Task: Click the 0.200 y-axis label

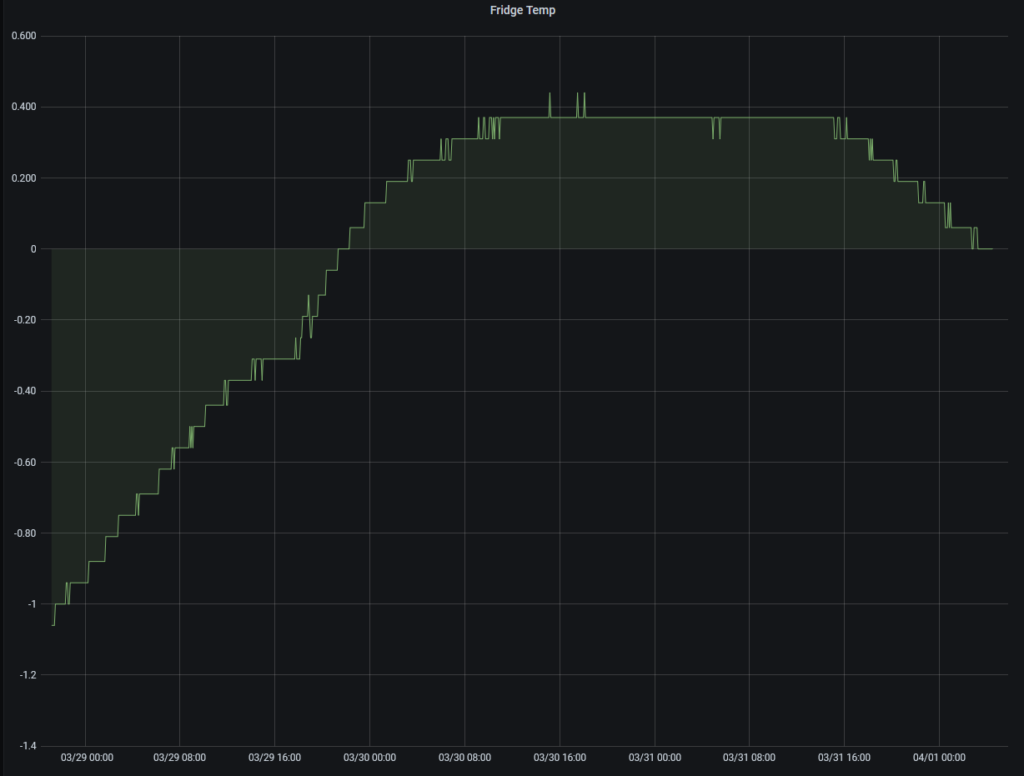Action: point(23,179)
